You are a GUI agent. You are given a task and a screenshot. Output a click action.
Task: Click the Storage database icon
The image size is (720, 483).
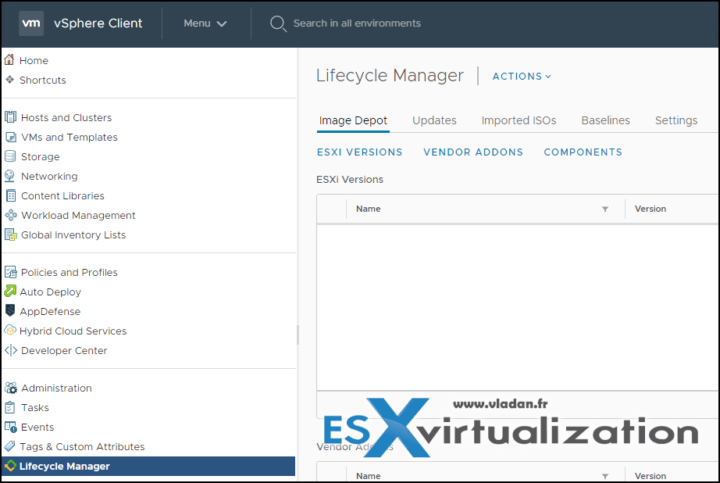[11, 156]
